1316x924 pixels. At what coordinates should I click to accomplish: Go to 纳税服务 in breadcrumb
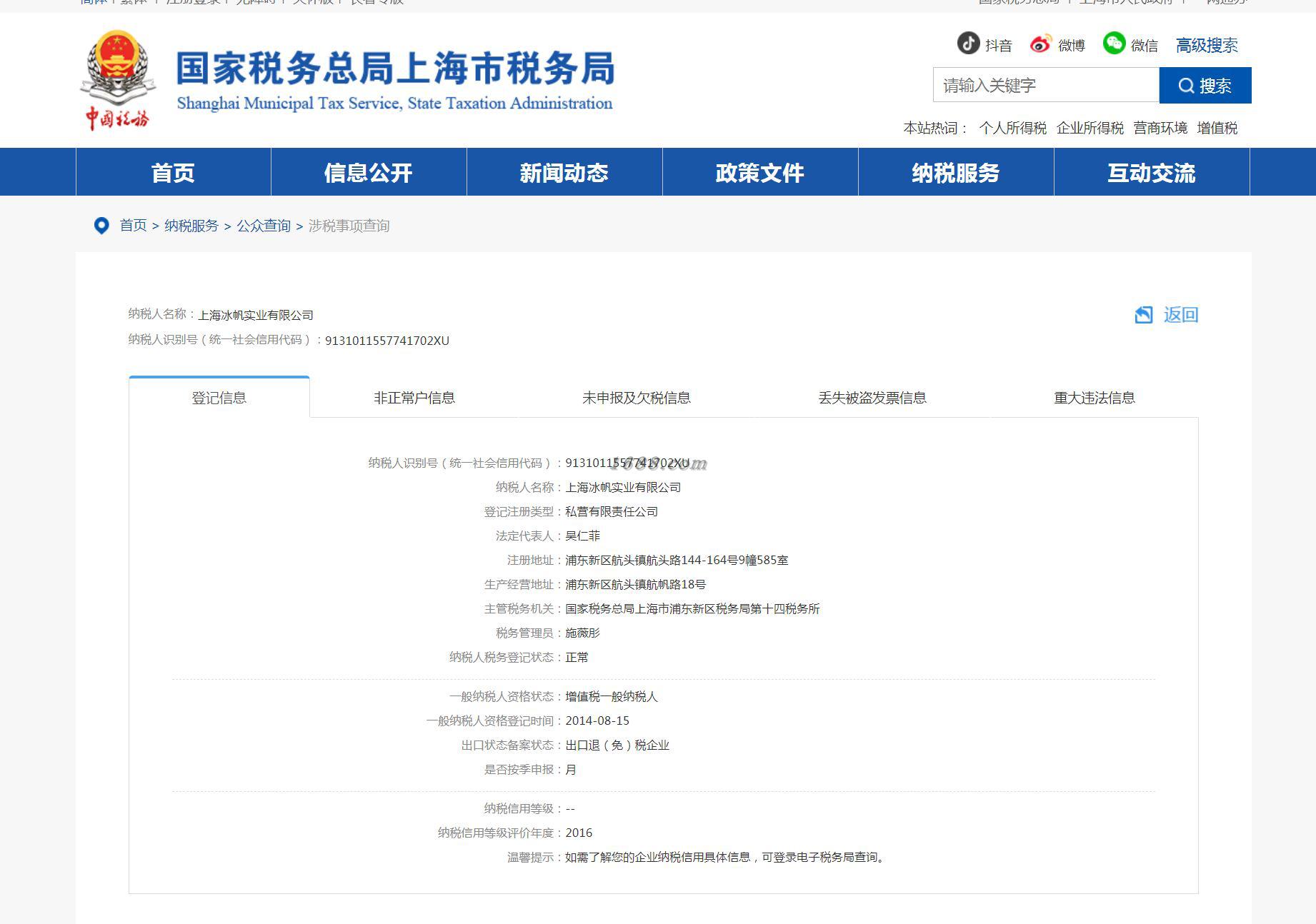tap(191, 226)
